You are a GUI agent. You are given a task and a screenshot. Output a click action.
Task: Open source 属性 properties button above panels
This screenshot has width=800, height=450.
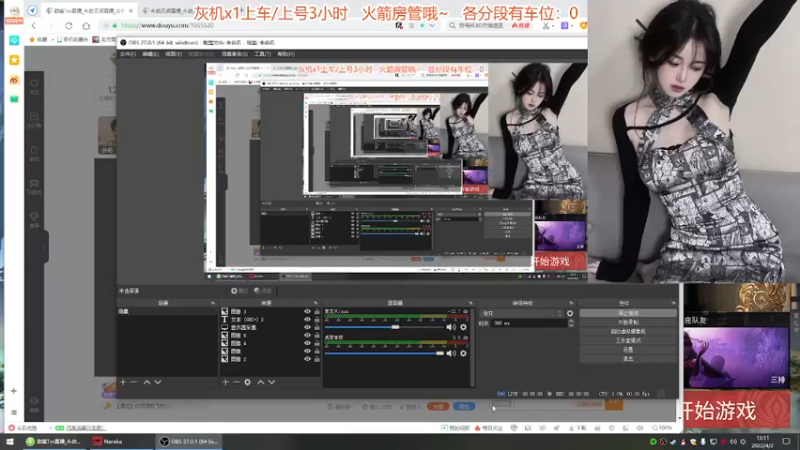pos(239,291)
